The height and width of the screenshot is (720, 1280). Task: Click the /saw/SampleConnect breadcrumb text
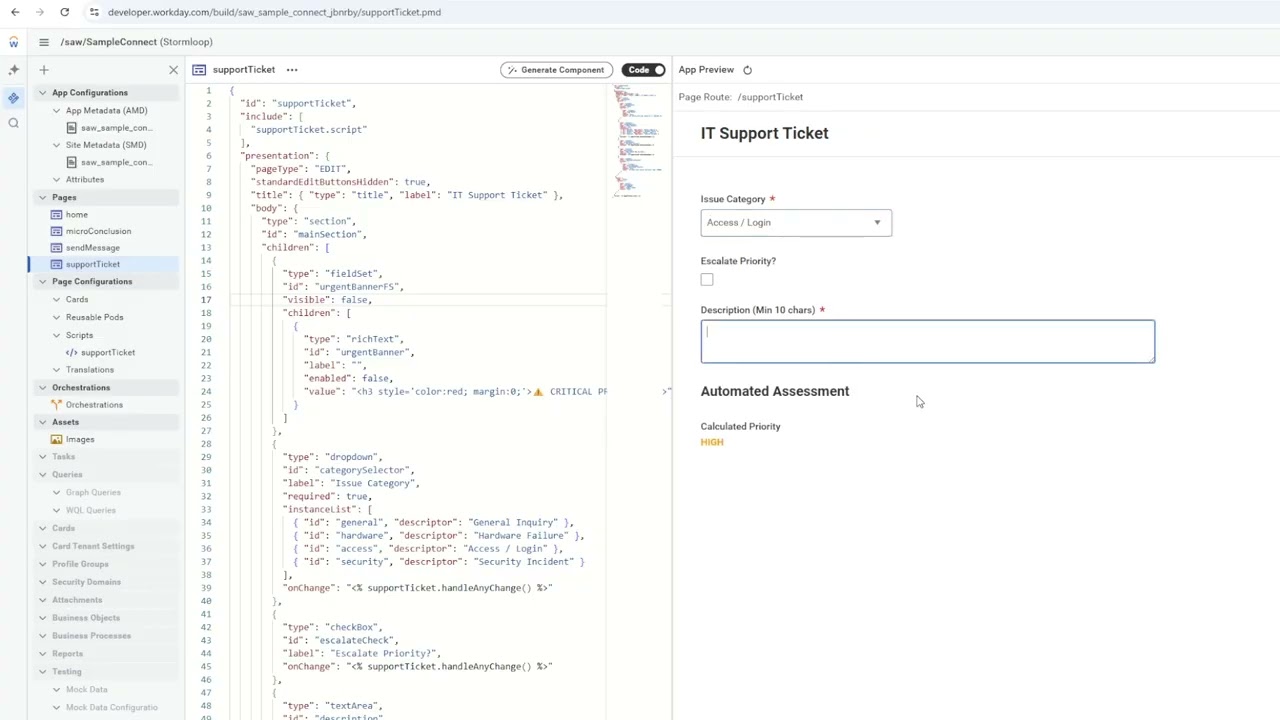coord(108,42)
